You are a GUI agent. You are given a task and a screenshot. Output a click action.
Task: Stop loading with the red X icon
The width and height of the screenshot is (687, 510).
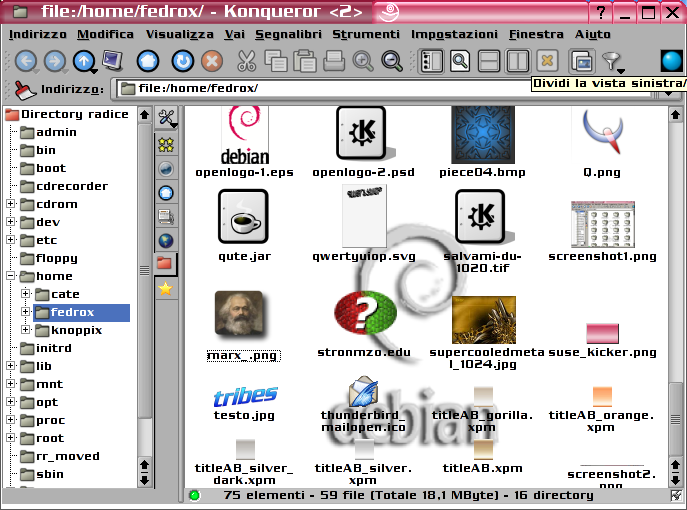[x=212, y=61]
